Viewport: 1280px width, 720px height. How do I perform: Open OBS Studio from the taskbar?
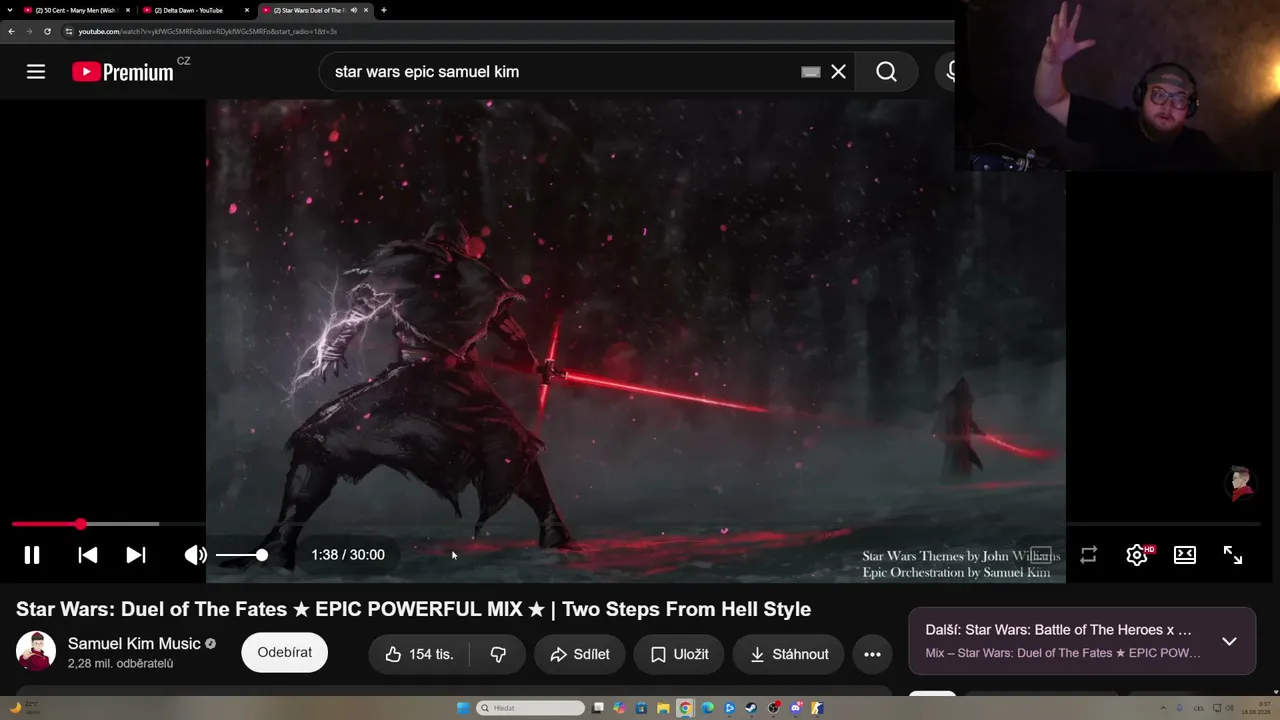tap(774, 708)
